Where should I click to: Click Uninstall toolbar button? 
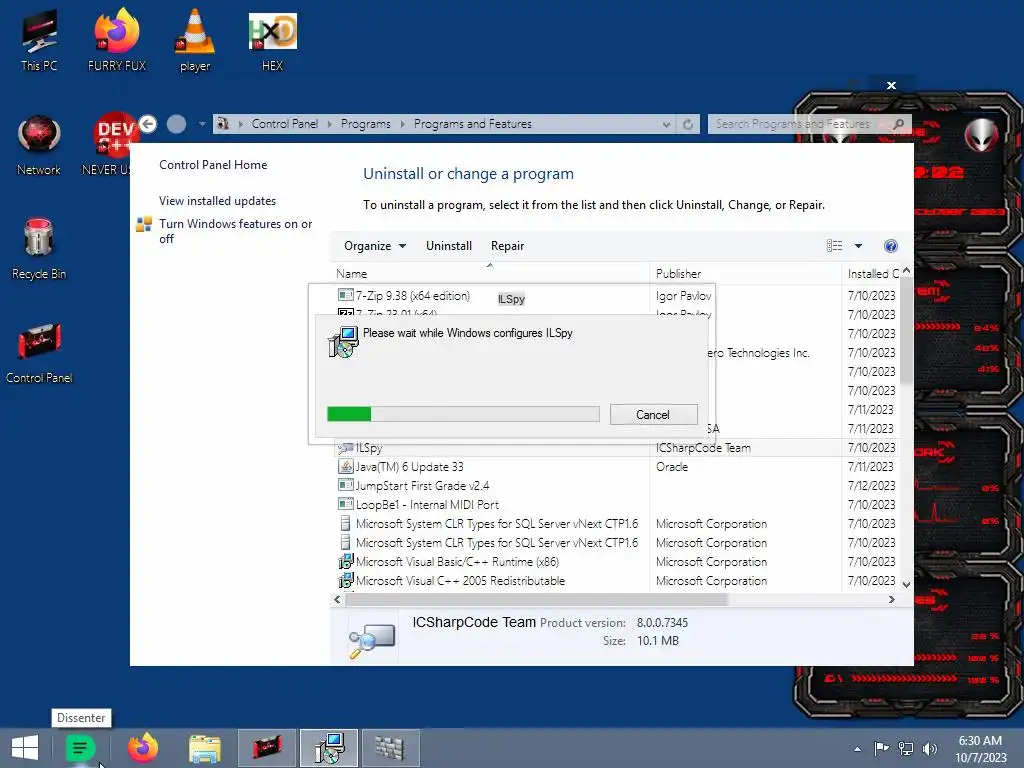point(449,246)
